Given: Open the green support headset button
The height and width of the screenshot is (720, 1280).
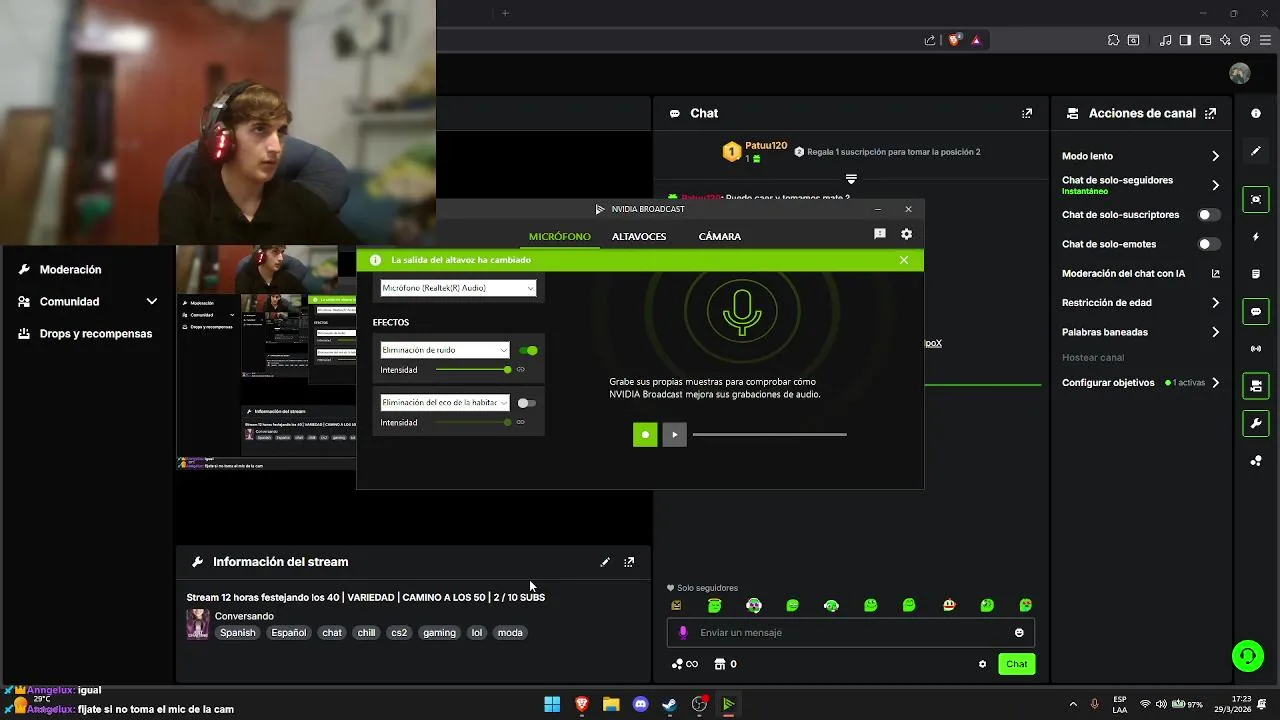Looking at the screenshot, I should tap(1248, 656).
